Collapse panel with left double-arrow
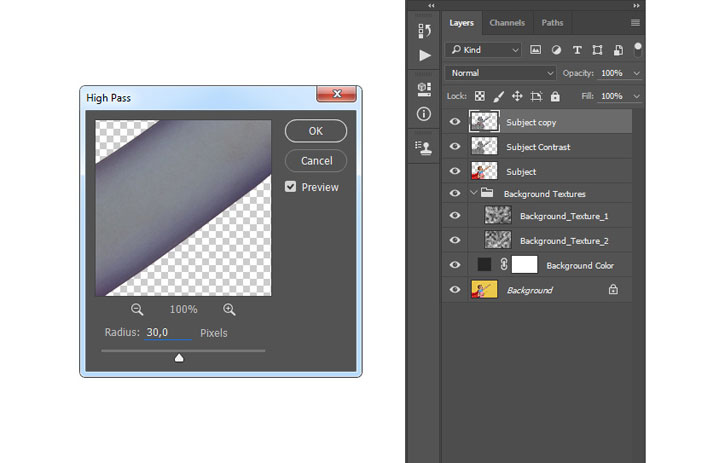This screenshot has width=725, height=463. point(431,6)
